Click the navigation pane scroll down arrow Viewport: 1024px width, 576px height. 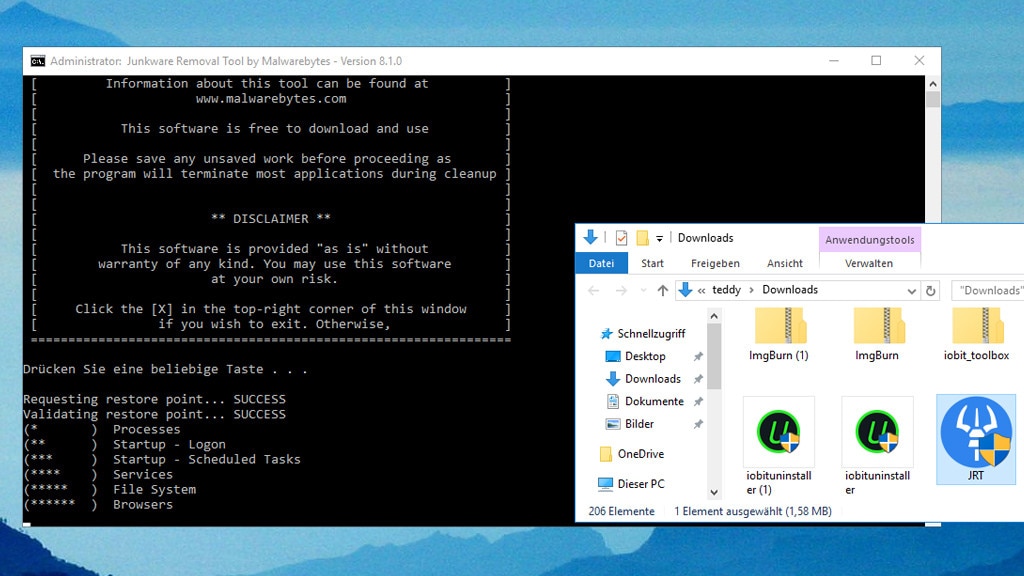tap(714, 492)
